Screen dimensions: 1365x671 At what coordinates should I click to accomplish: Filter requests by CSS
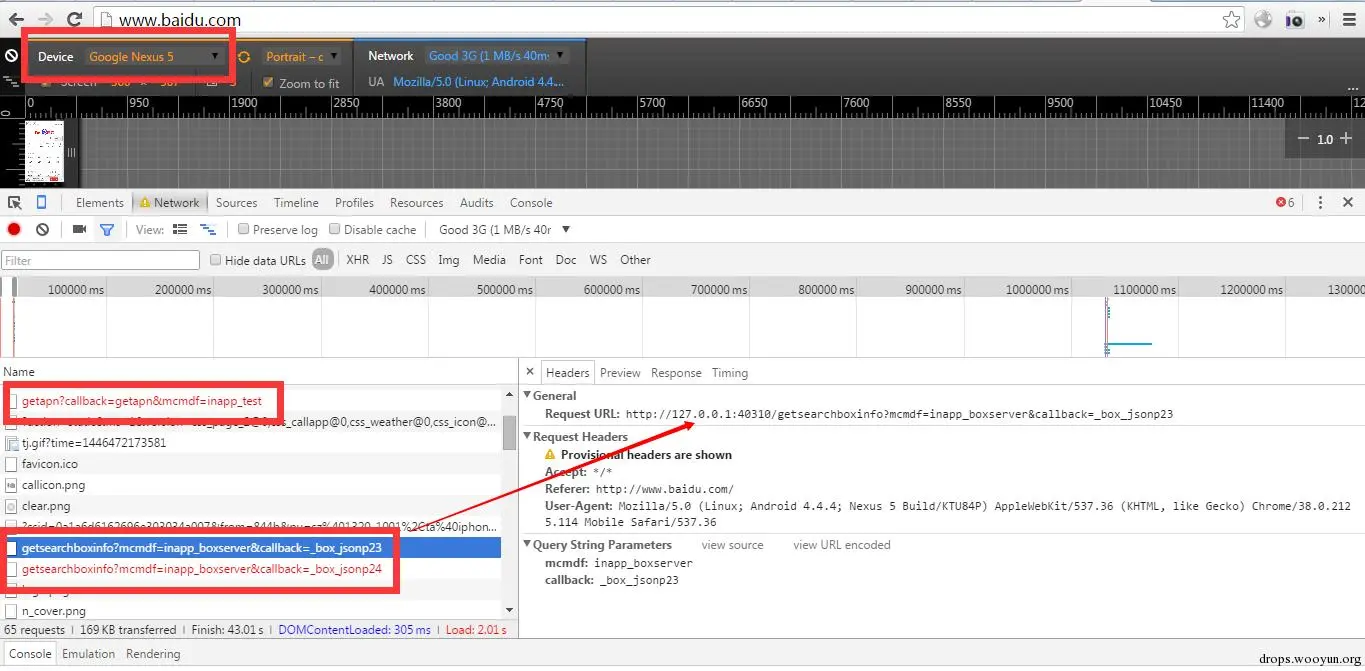[x=416, y=260]
